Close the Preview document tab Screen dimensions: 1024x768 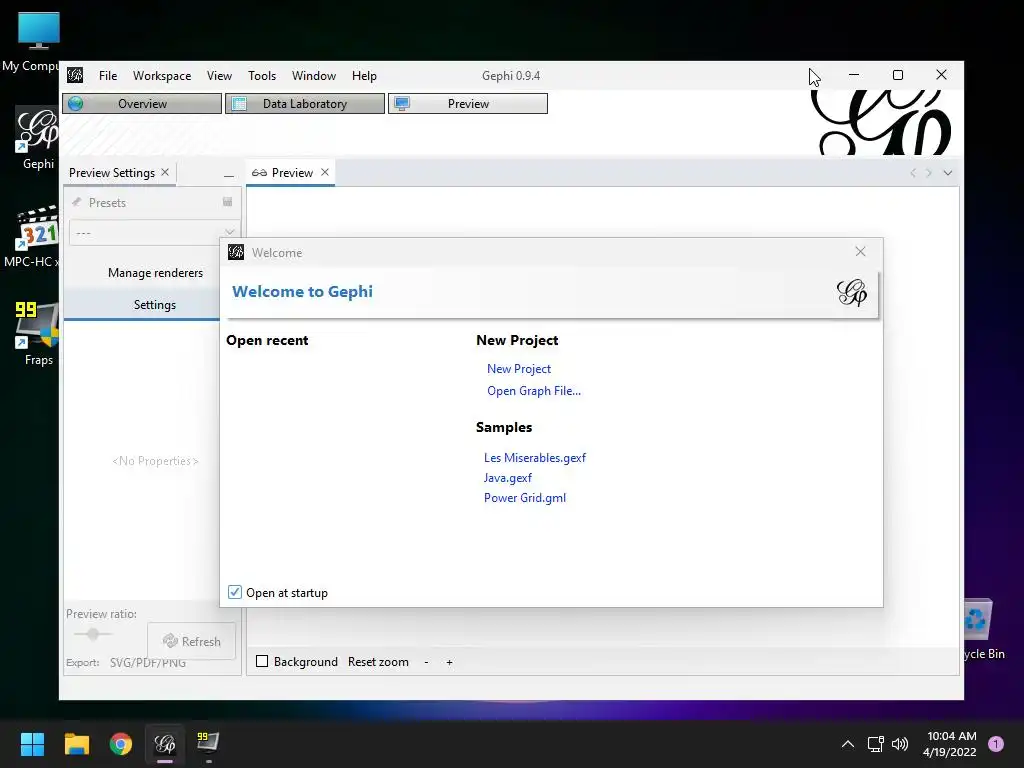(325, 172)
